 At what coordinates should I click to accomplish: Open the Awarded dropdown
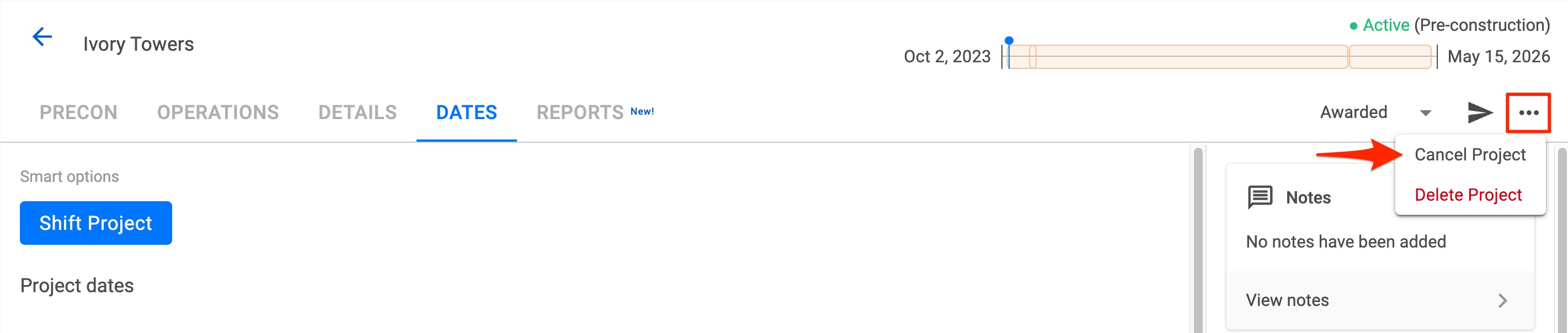[x=1375, y=112]
